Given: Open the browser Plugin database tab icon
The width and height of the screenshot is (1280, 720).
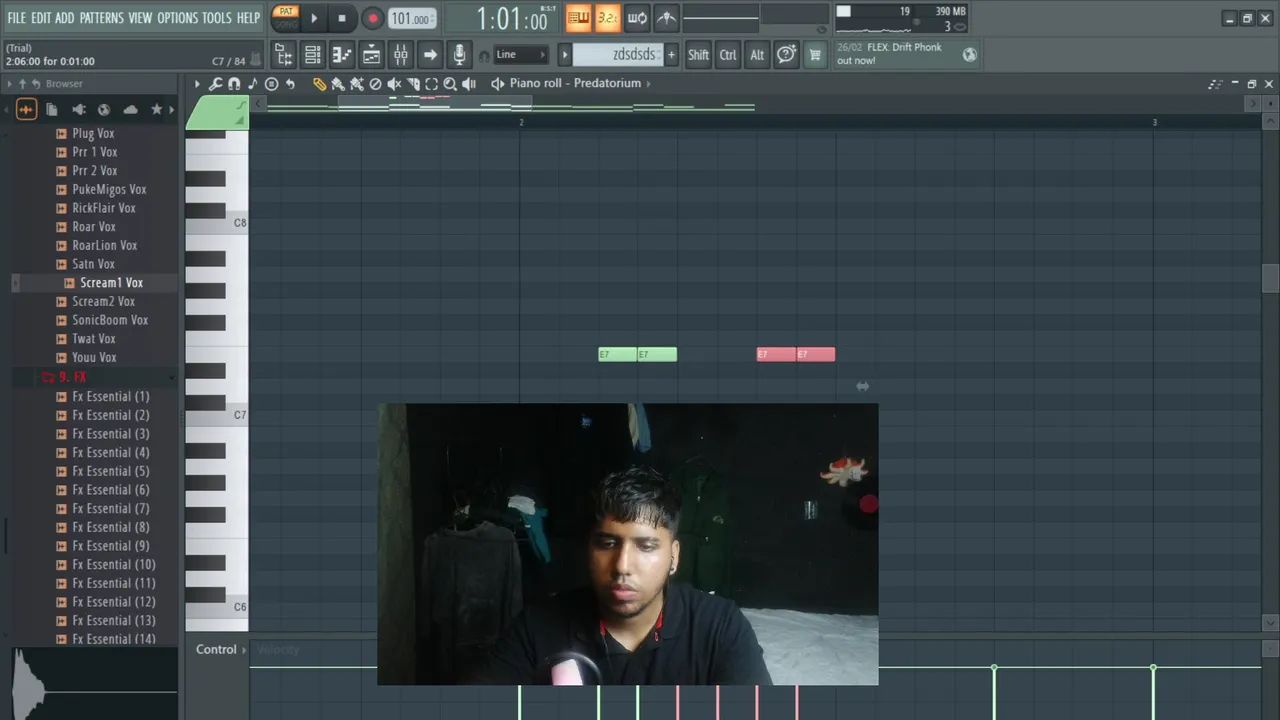Looking at the screenshot, I should pyautogui.click(x=78, y=109).
